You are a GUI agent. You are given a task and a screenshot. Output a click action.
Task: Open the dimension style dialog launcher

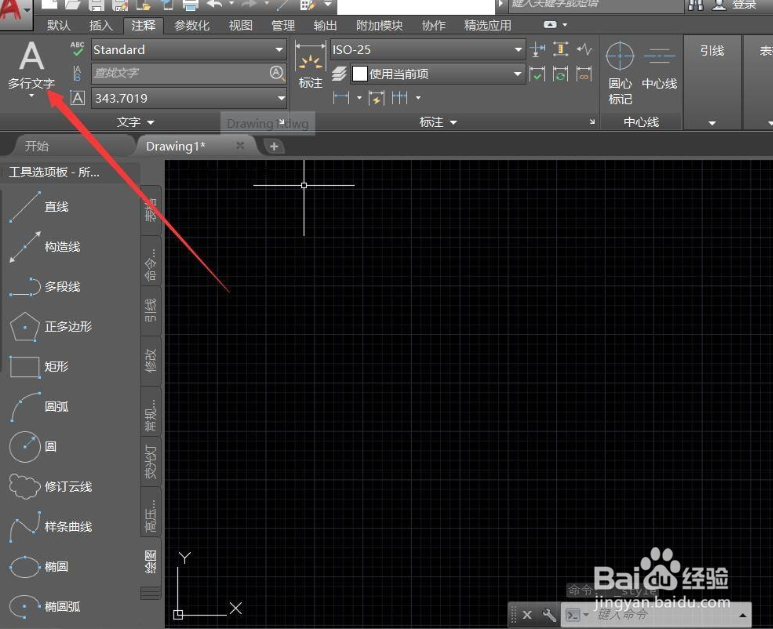click(592, 122)
